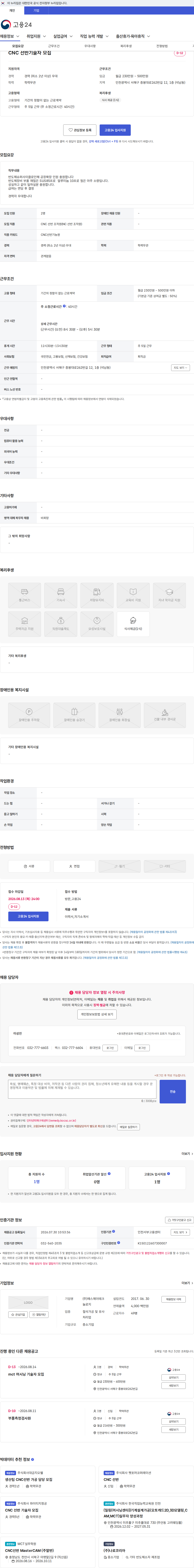Click 고용24 입사지원 under the 접수 마감일

28,916
